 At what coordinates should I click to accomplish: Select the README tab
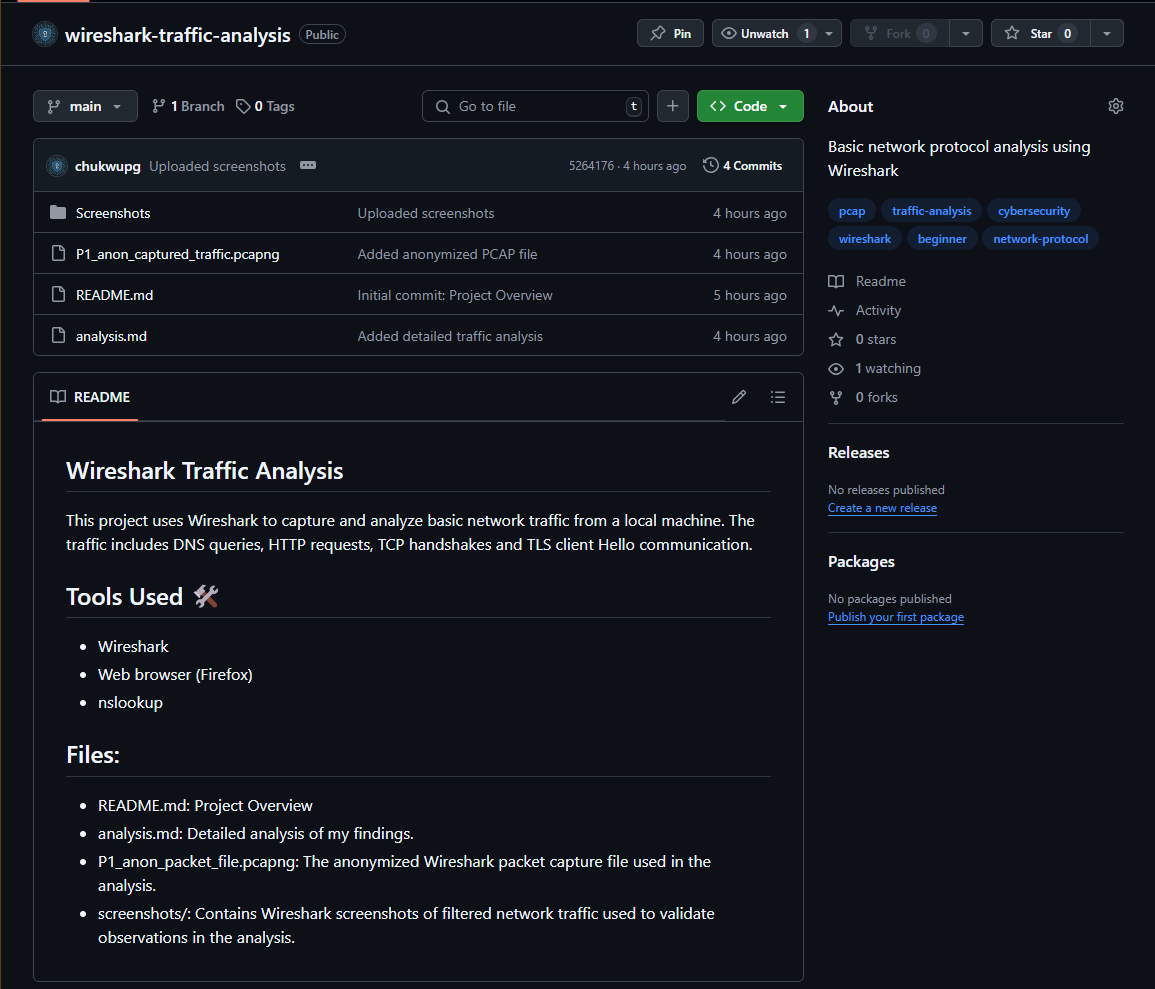(x=90, y=397)
